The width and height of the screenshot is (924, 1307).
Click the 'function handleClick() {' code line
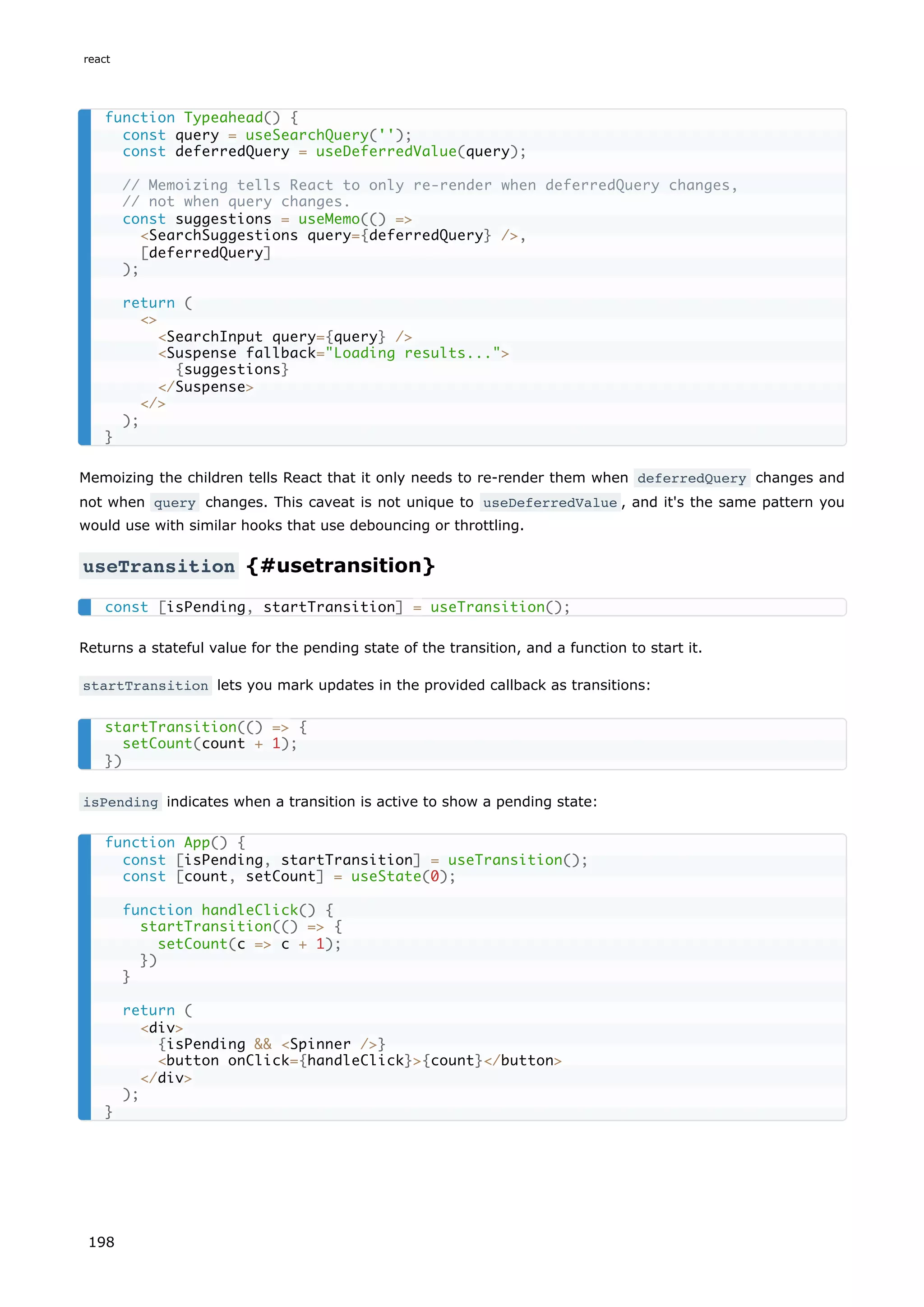[x=228, y=910]
